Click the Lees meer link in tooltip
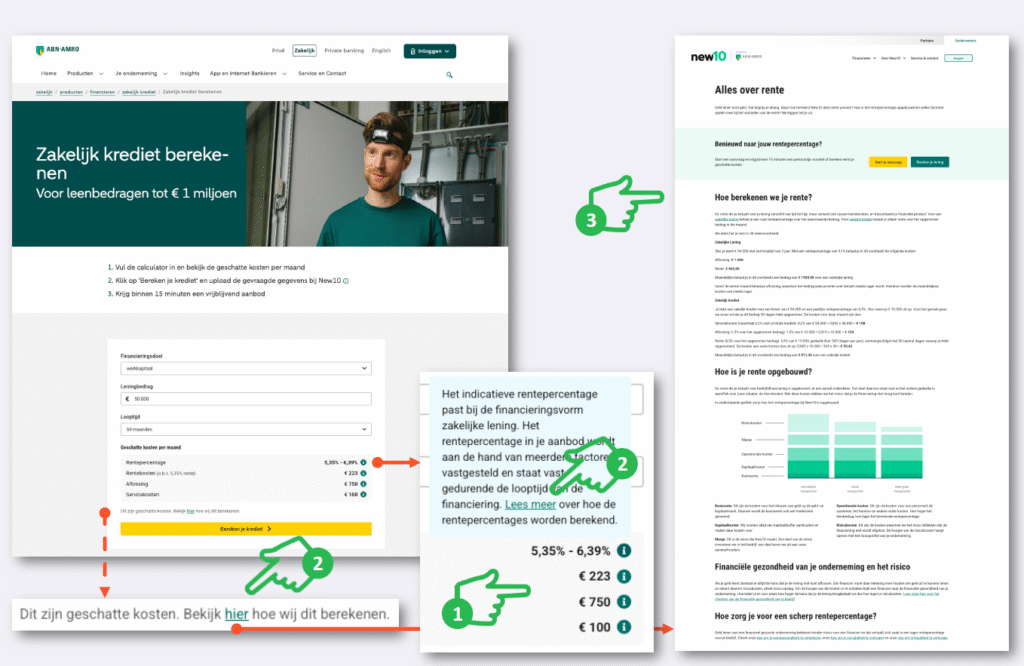 coord(525,505)
